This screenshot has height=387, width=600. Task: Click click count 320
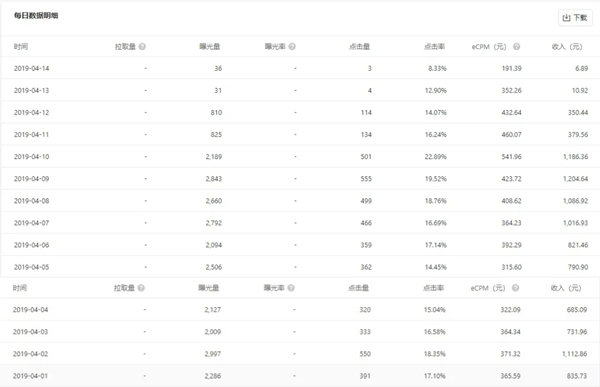click(x=365, y=310)
